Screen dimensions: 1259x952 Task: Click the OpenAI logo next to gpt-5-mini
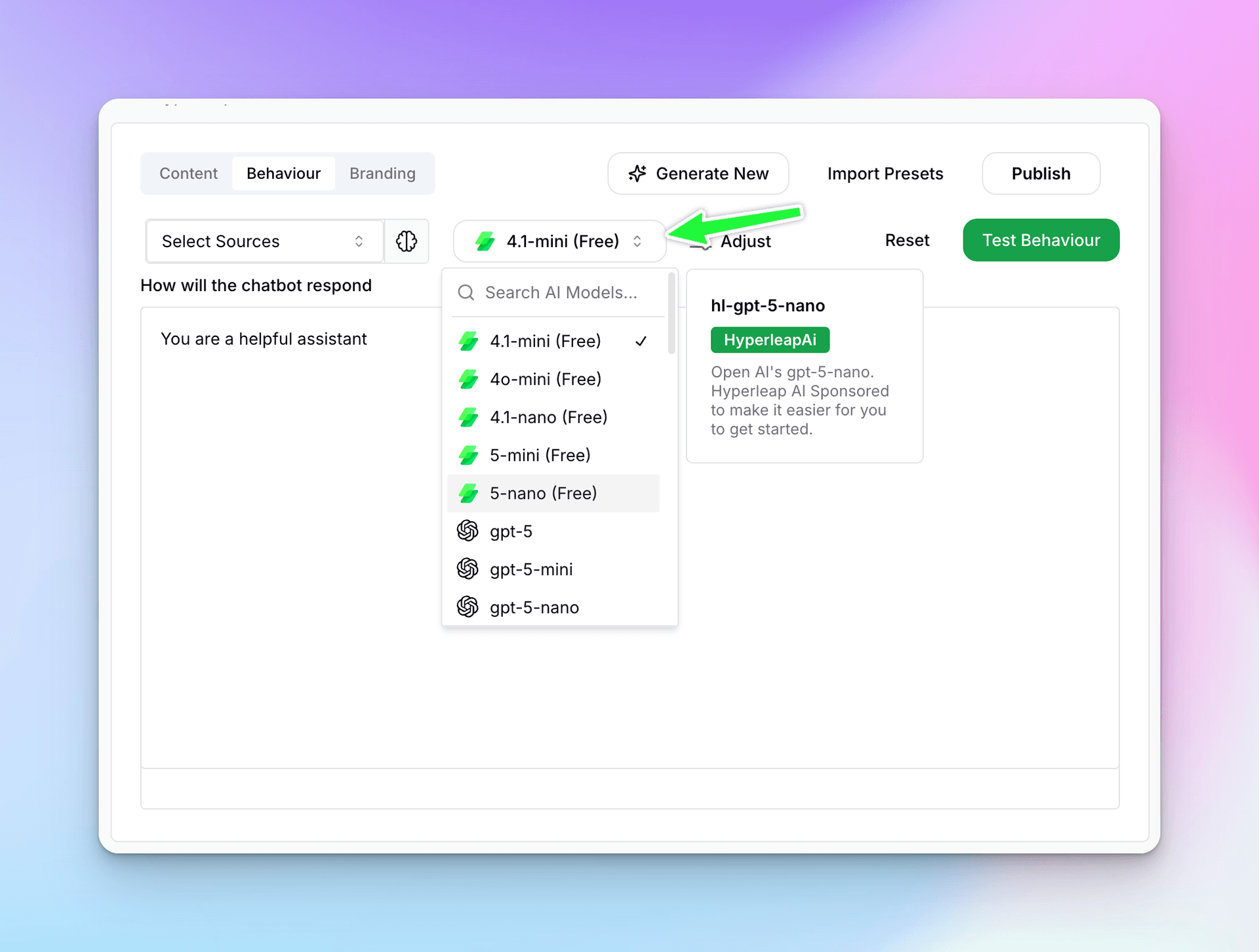click(x=468, y=568)
